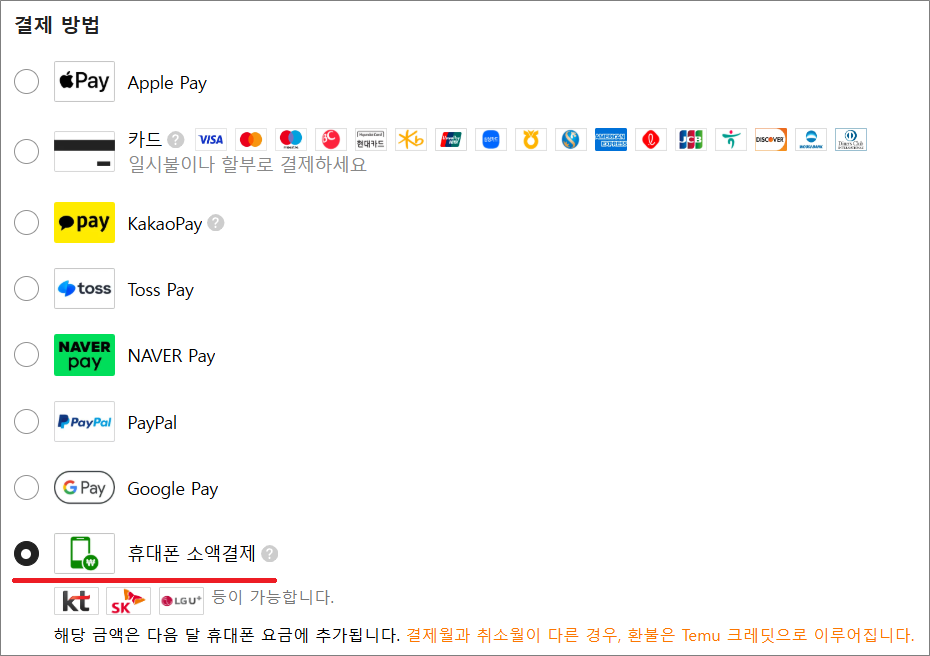Image resolution: width=930 pixels, height=656 pixels.
Task: Open the 휴대폰 소액결제 help tooltip
Action: [268, 553]
